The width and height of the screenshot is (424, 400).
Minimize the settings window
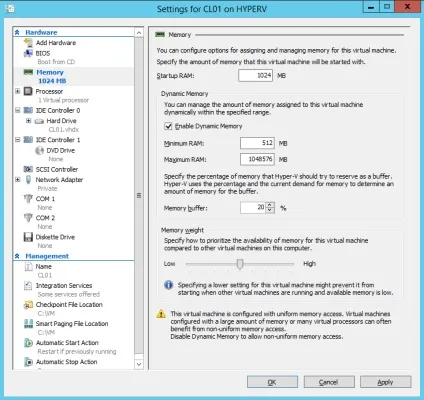pos(371,7)
